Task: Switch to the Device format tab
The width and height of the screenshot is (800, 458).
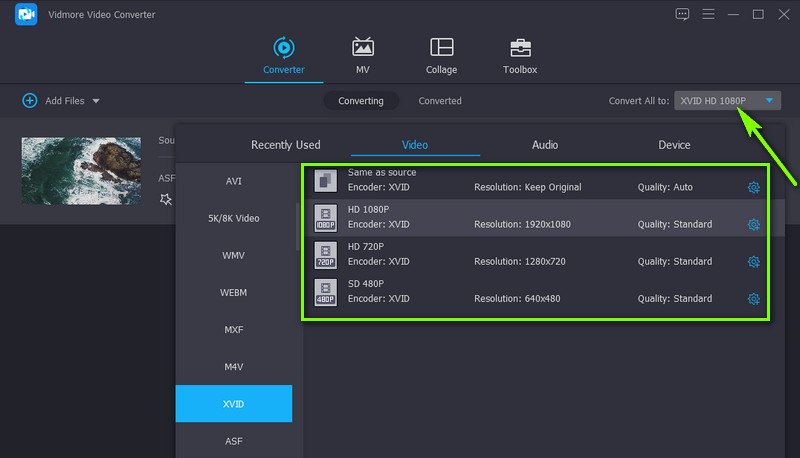Action: [x=674, y=145]
